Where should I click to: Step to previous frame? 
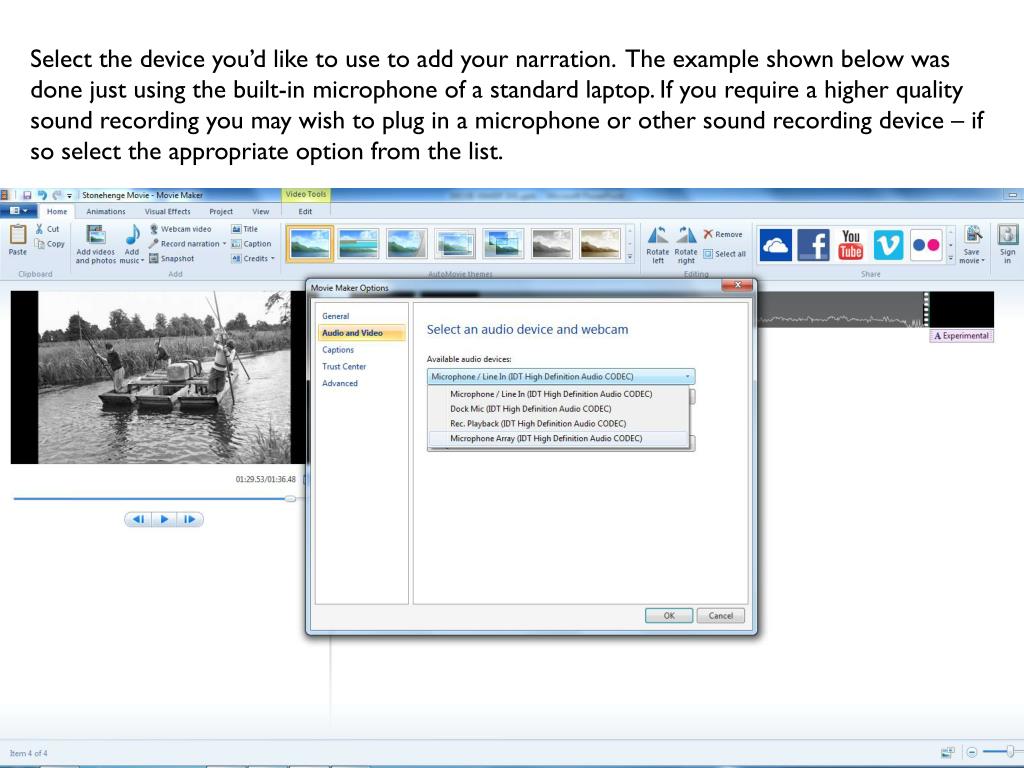138,519
